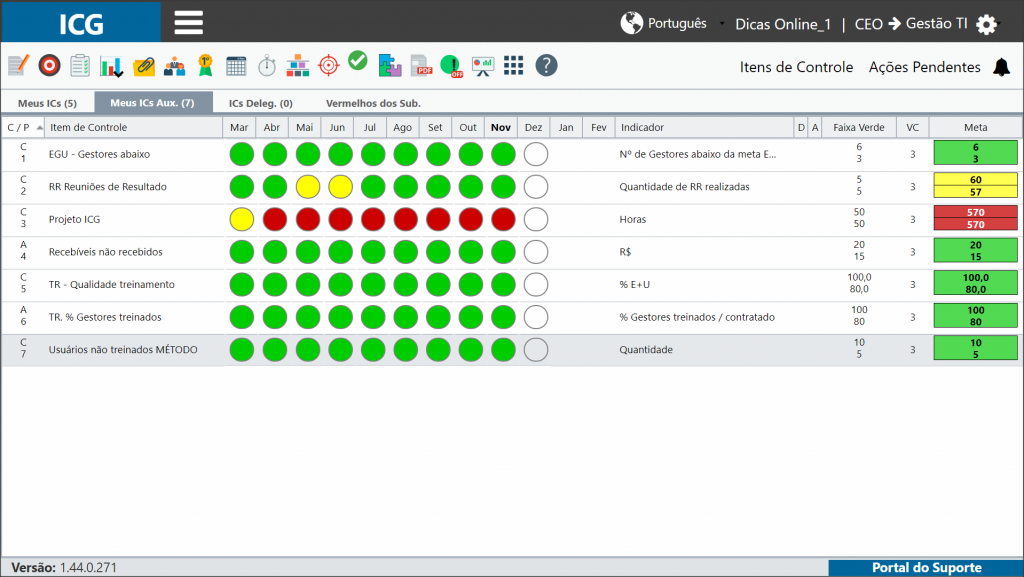Click the green checkmark icon
Image resolution: width=1024 pixels, height=577 pixels.
(358, 61)
